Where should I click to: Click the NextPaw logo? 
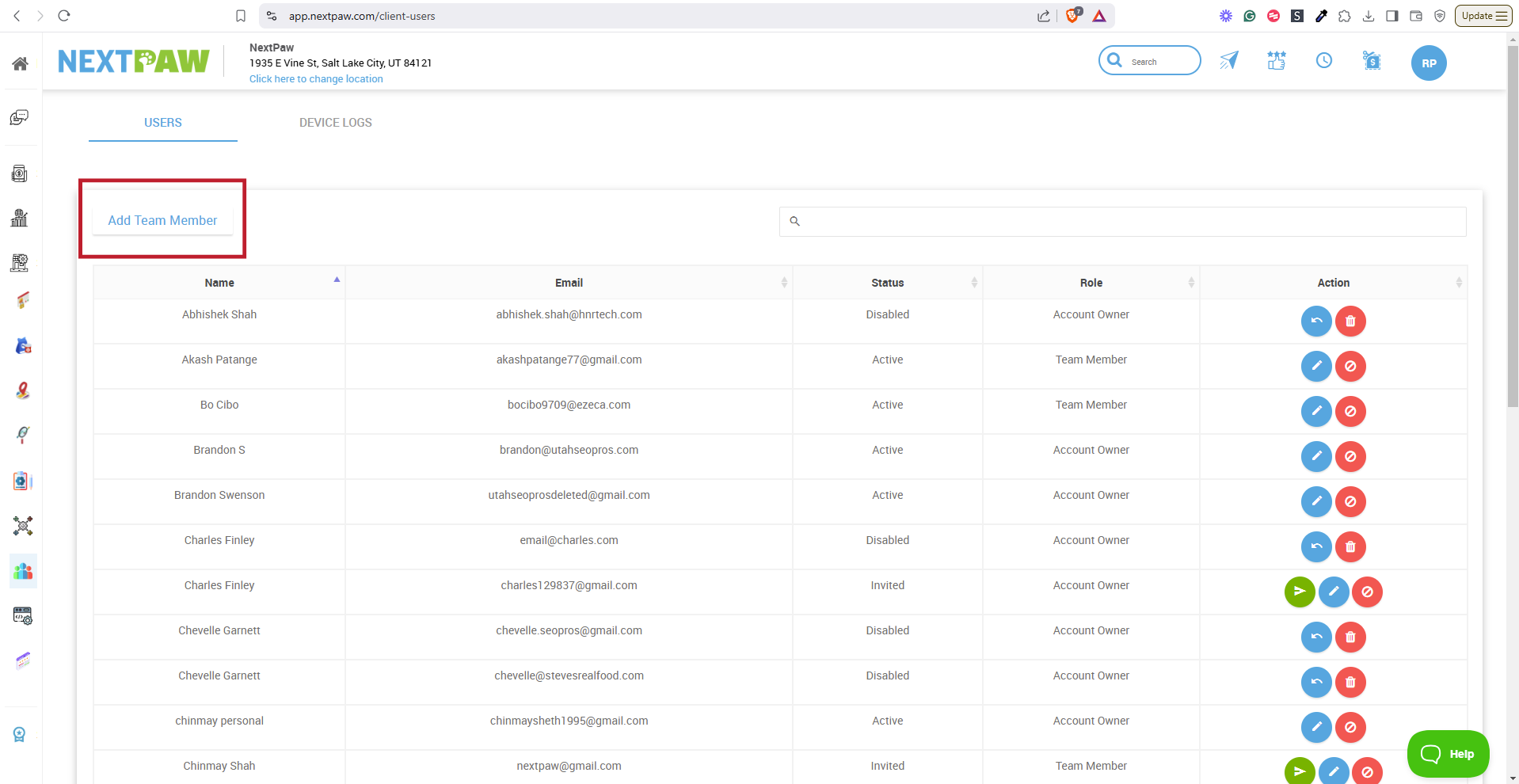point(134,62)
